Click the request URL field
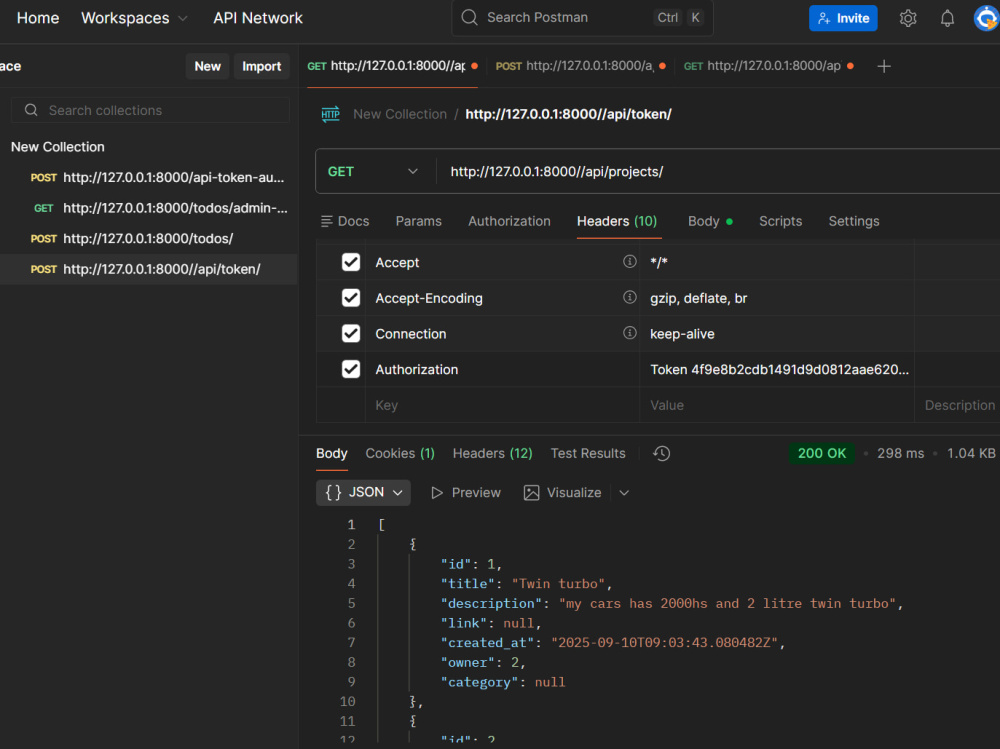Image resolution: width=1000 pixels, height=749 pixels. click(x=719, y=172)
